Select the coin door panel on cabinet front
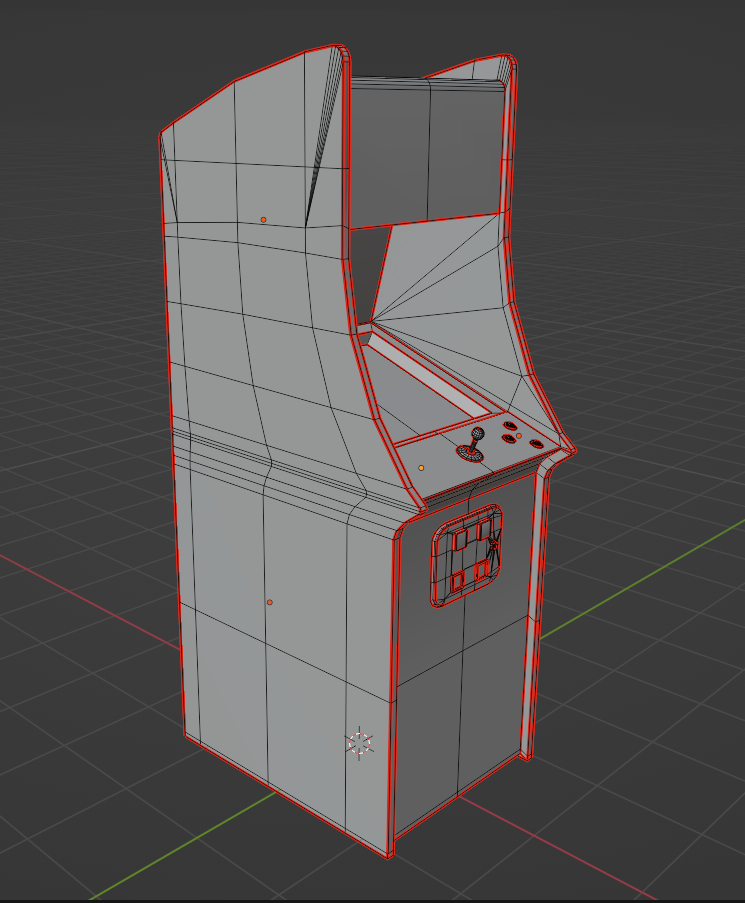 tap(466, 555)
